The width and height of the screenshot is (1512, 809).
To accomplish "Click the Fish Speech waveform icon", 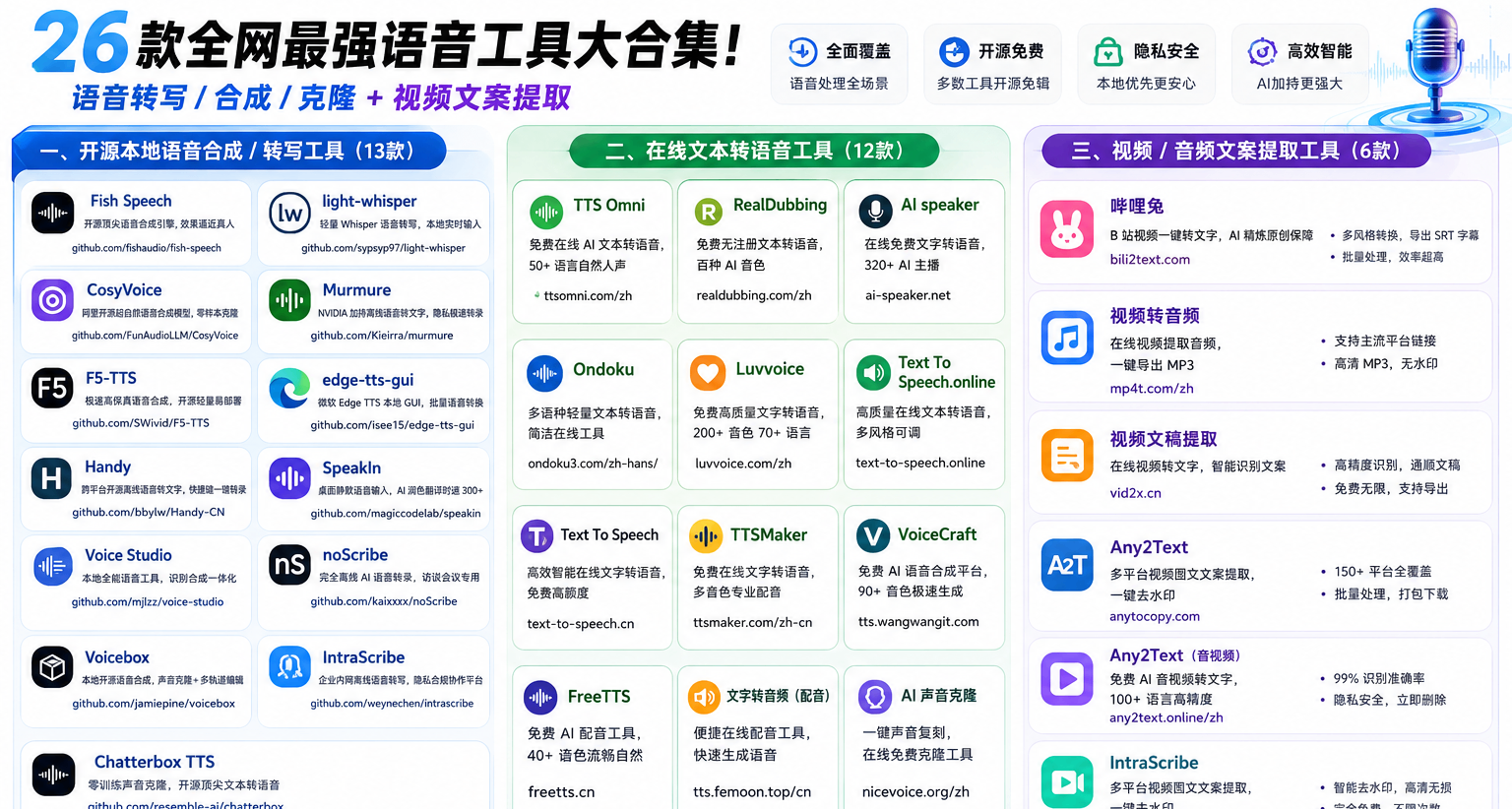I will [52, 213].
